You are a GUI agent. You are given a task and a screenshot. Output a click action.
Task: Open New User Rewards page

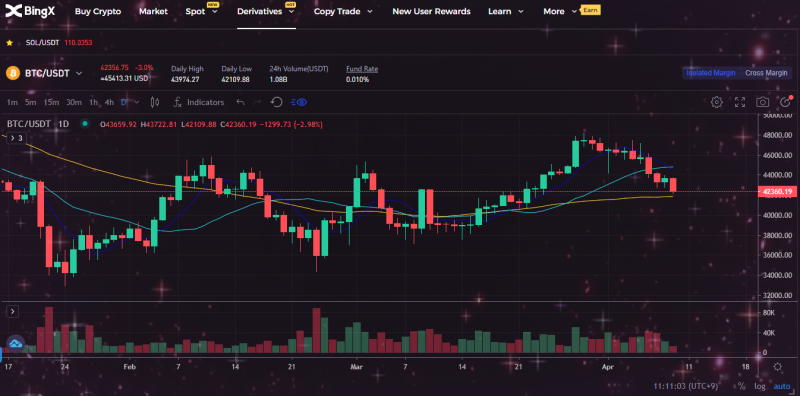pos(431,11)
